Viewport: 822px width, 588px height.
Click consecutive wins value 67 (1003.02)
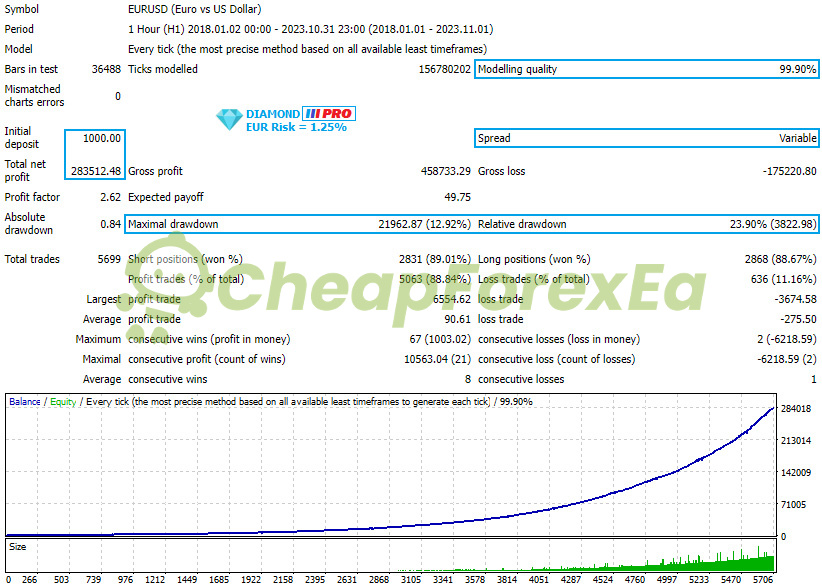click(440, 340)
